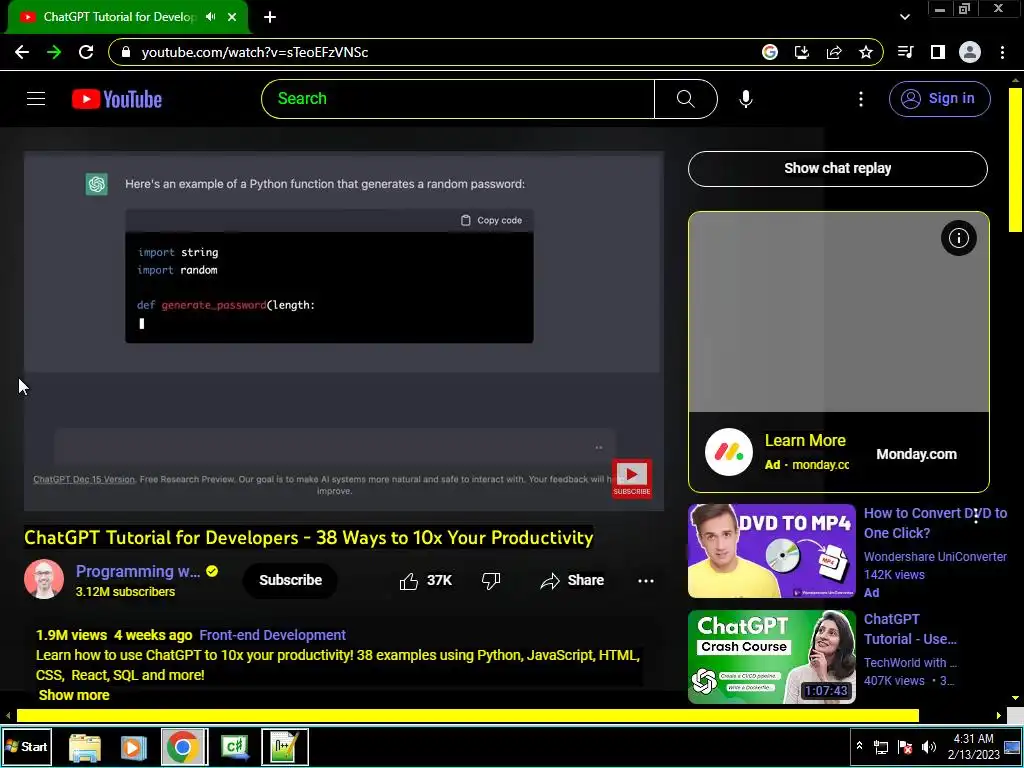1024x768 pixels.
Task: Show hidden system tray icons
Action: coord(859,746)
